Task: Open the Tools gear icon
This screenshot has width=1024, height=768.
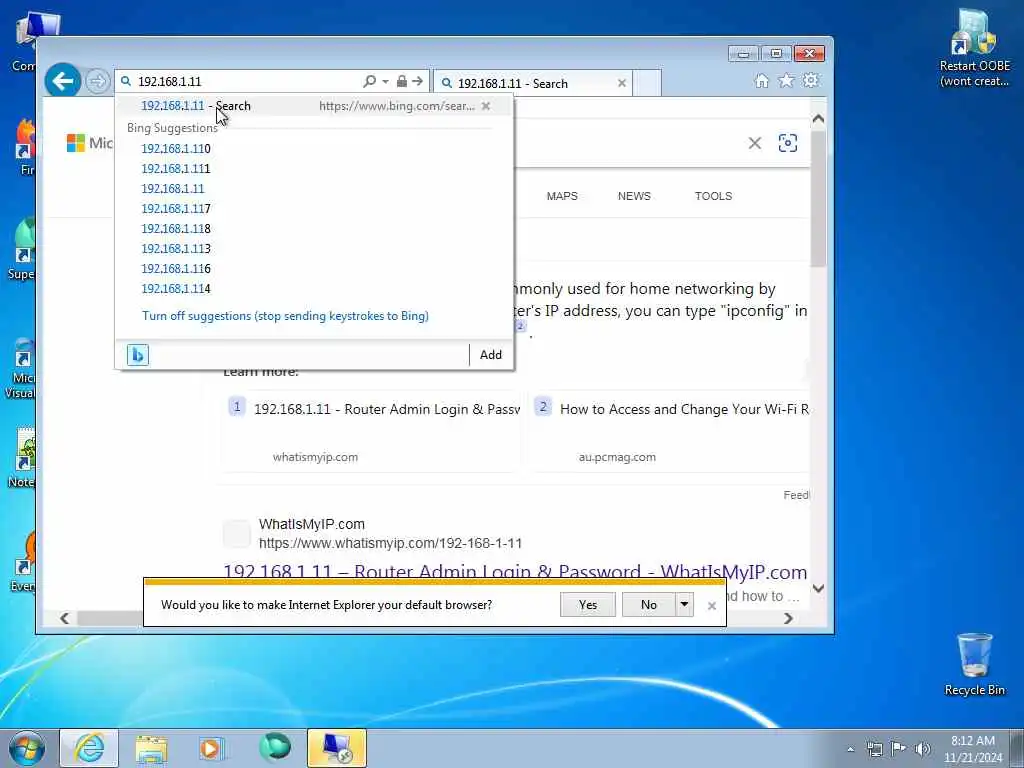Action: pyautogui.click(x=811, y=80)
